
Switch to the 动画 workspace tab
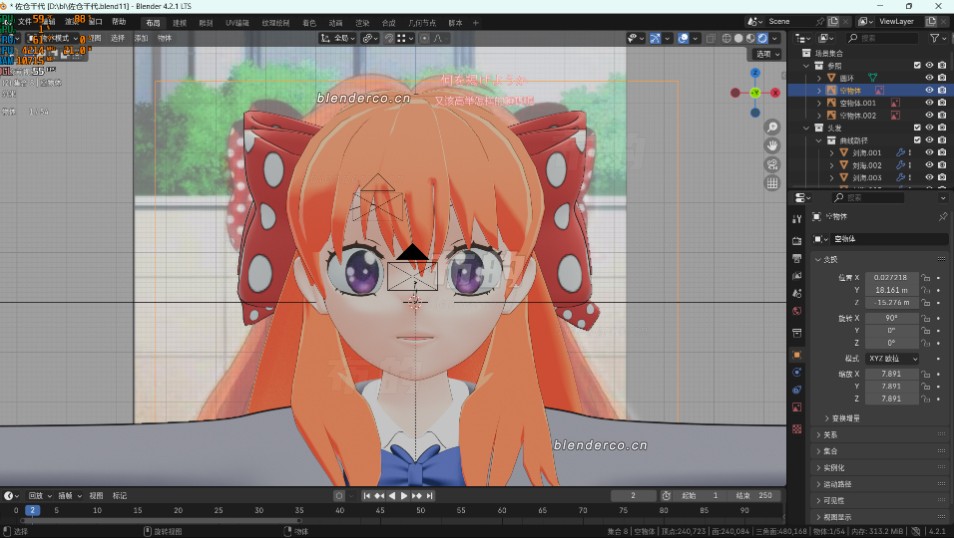(336, 23)
